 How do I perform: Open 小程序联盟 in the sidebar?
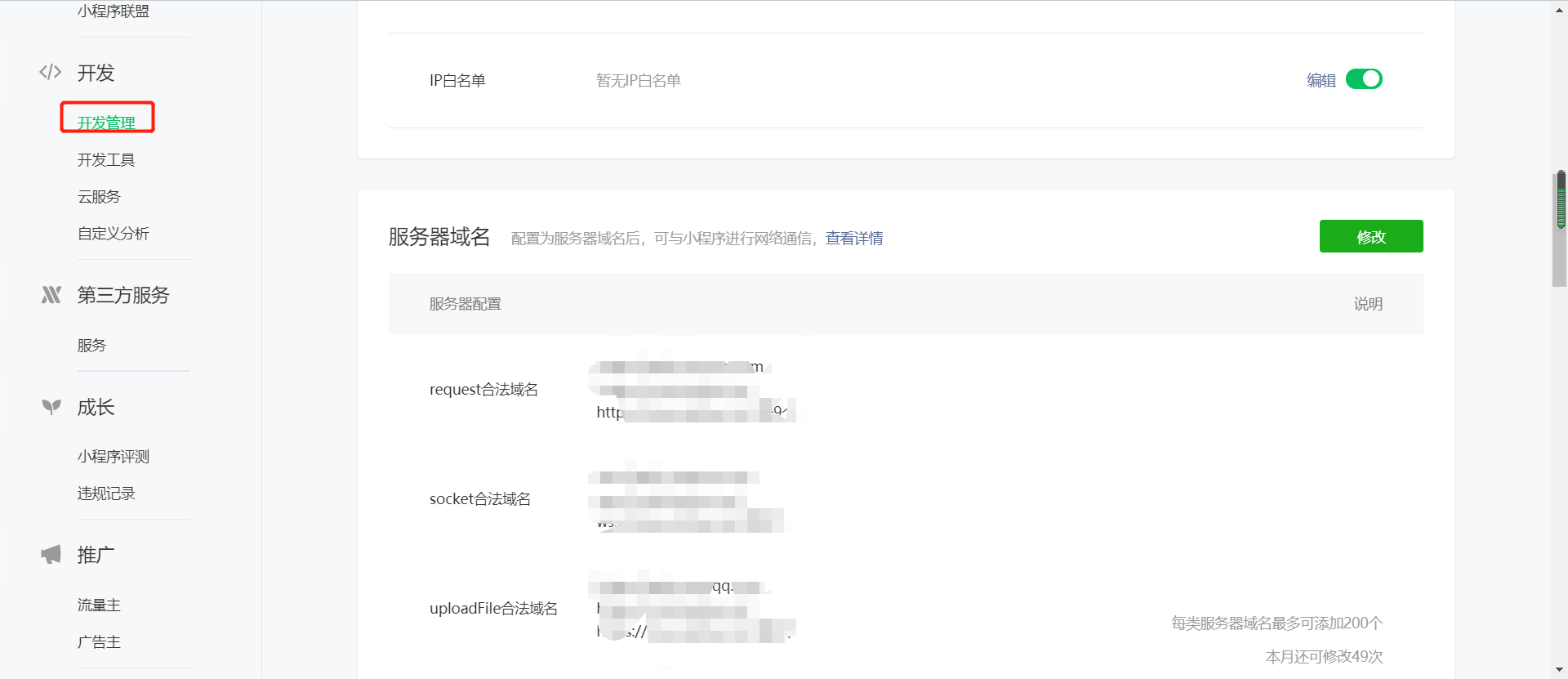pyautogui.click(x=114, y=11)
